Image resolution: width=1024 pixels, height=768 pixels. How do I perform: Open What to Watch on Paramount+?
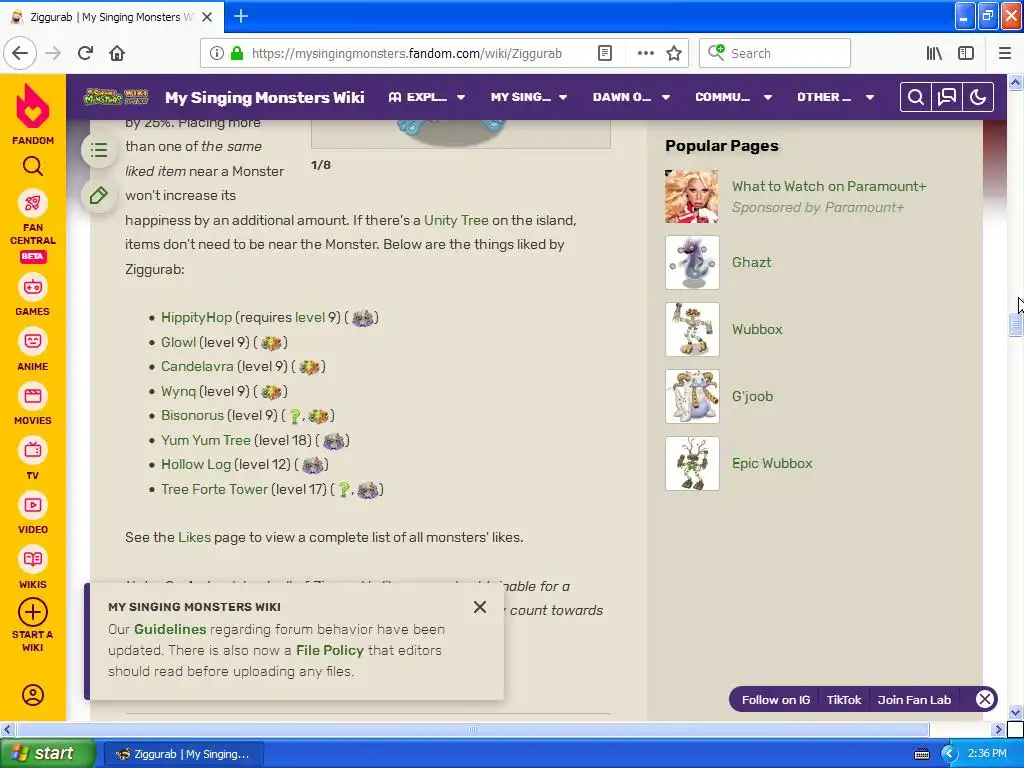pos(829,186)
